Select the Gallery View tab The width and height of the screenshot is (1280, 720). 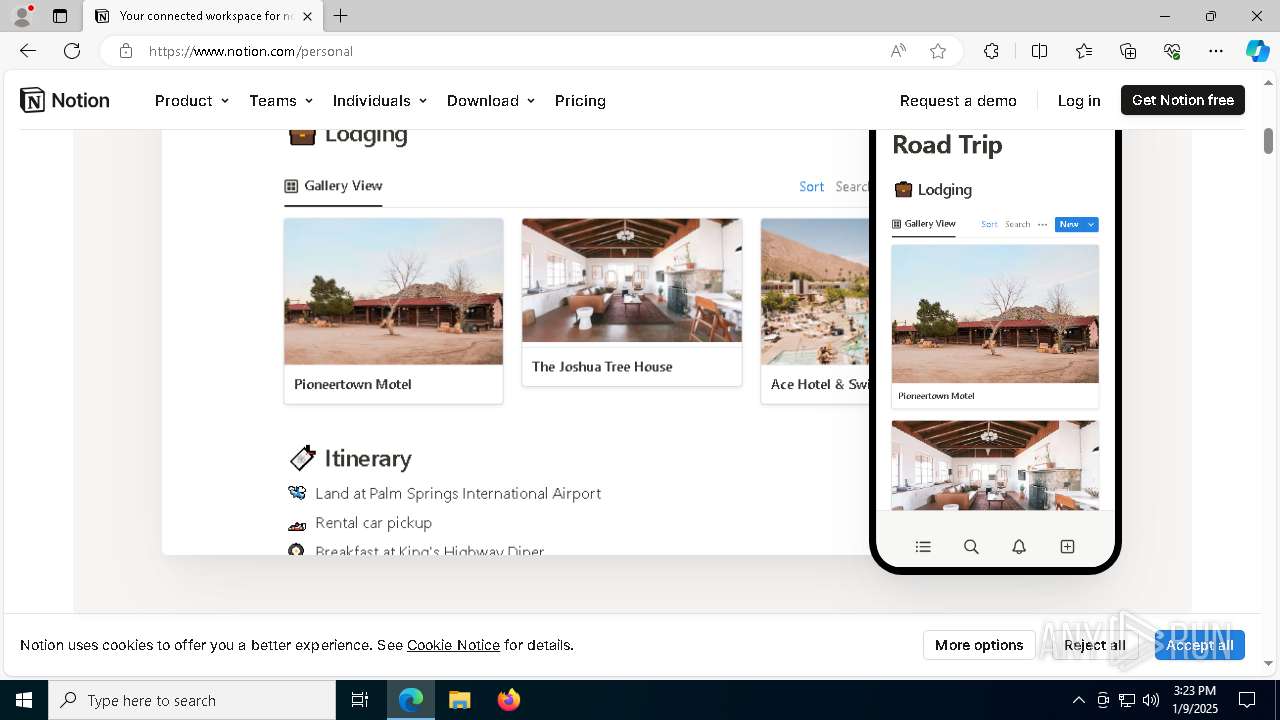point(333,186)
